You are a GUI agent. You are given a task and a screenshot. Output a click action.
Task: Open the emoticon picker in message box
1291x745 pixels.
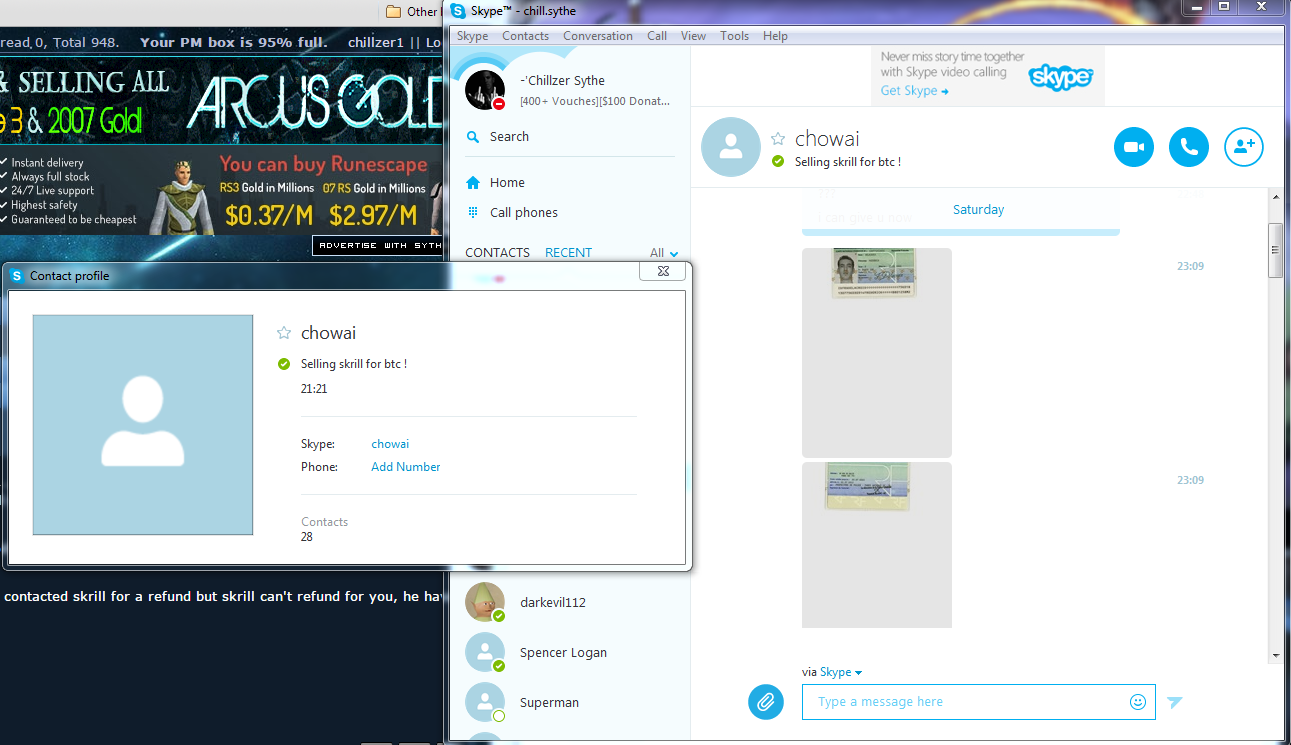pyautogui.click(x=1137, y=702)
